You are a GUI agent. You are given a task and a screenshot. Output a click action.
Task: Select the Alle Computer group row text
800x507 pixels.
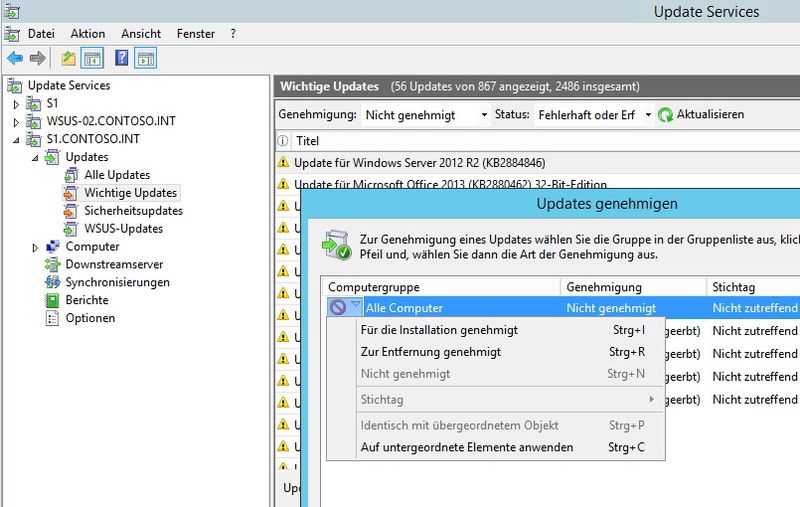pos(404,308)
